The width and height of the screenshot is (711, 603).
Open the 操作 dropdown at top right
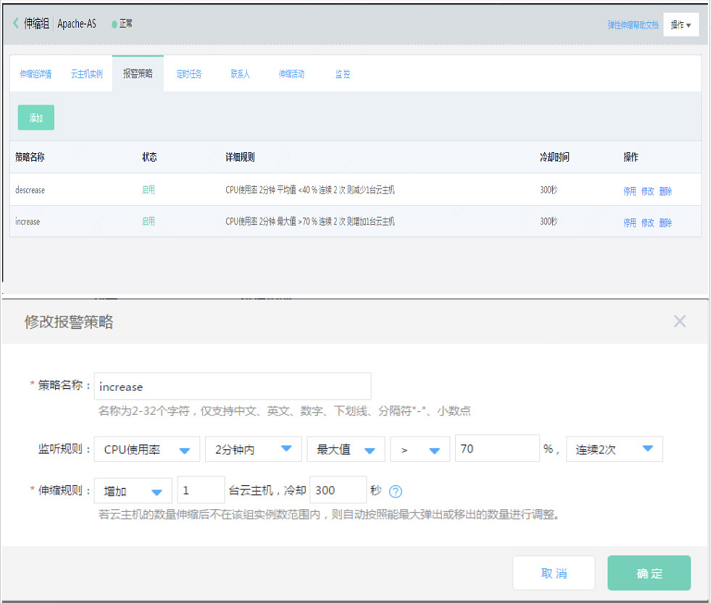tap(681, 24)
